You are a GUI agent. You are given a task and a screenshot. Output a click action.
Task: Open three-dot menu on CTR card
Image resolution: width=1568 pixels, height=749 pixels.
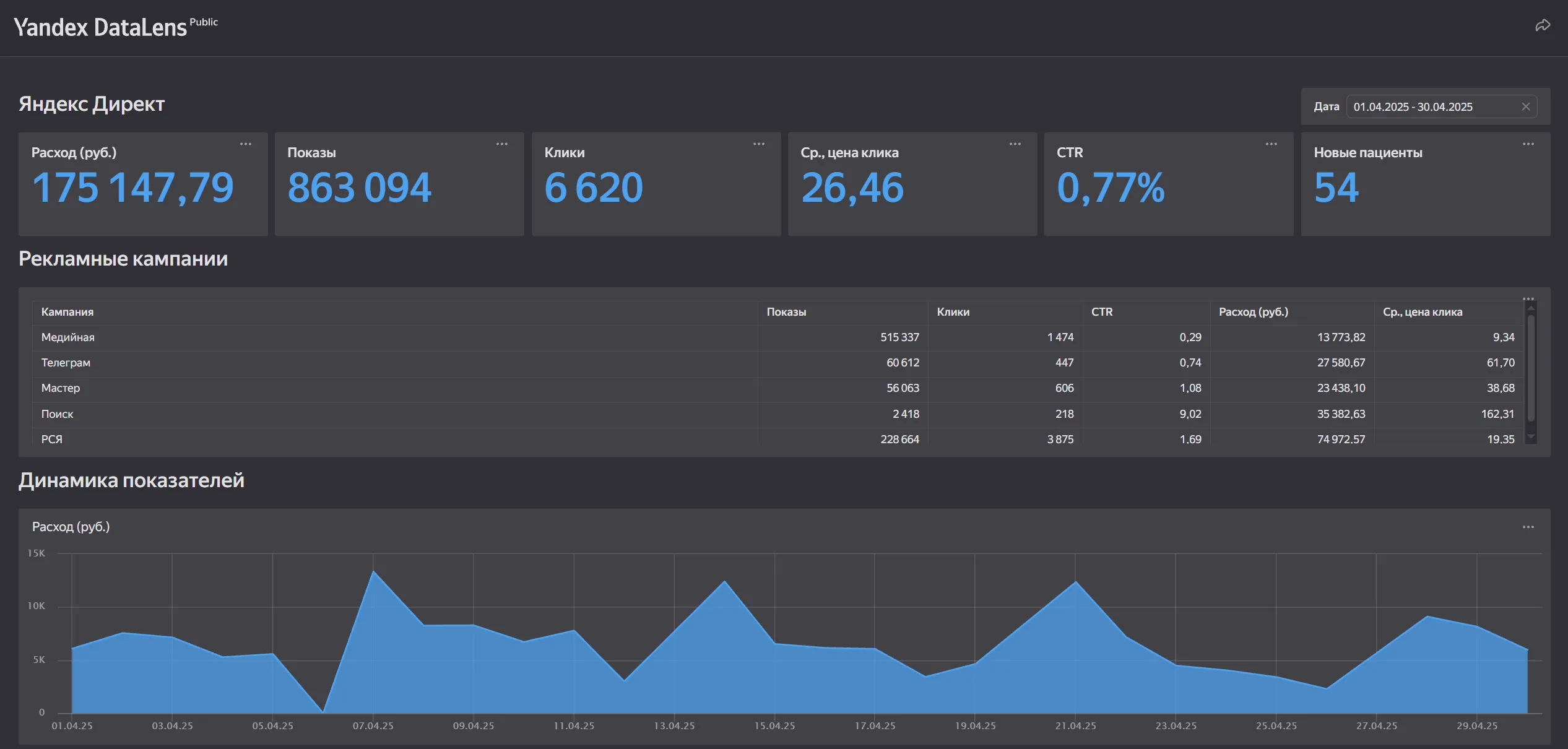click(1271, 144)
